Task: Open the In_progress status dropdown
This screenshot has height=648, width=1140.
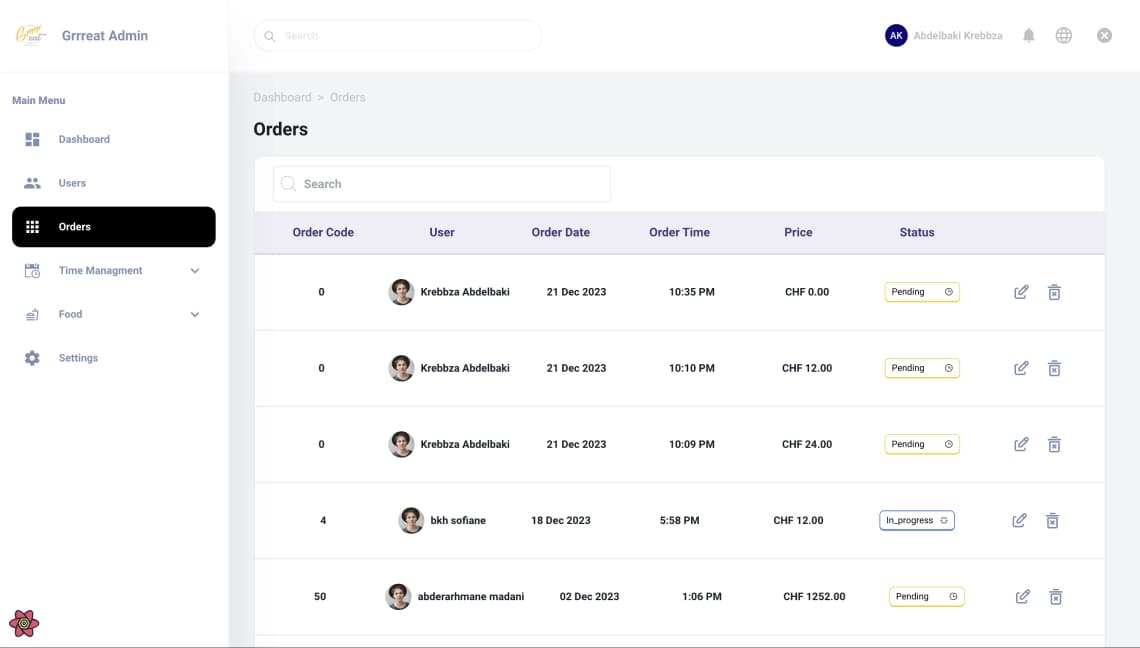Action: 916,520
